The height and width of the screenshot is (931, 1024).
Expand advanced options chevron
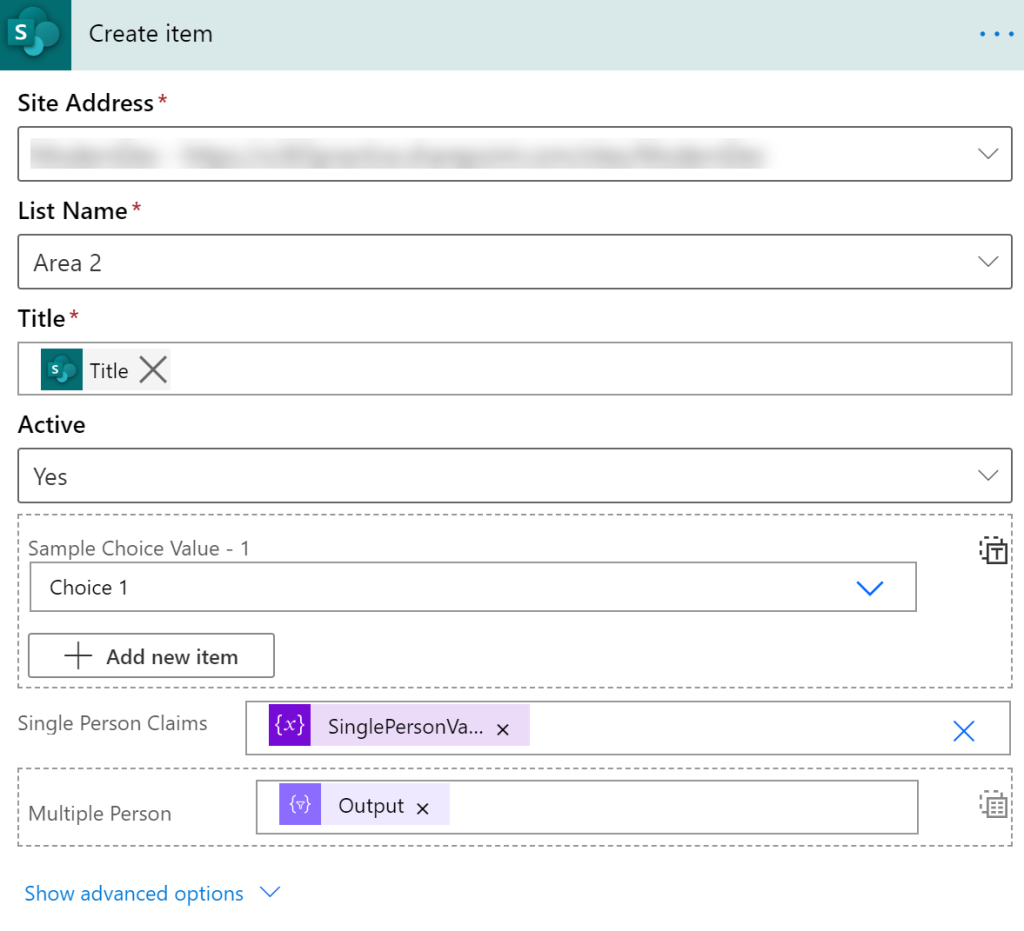[x=270, y=892]
